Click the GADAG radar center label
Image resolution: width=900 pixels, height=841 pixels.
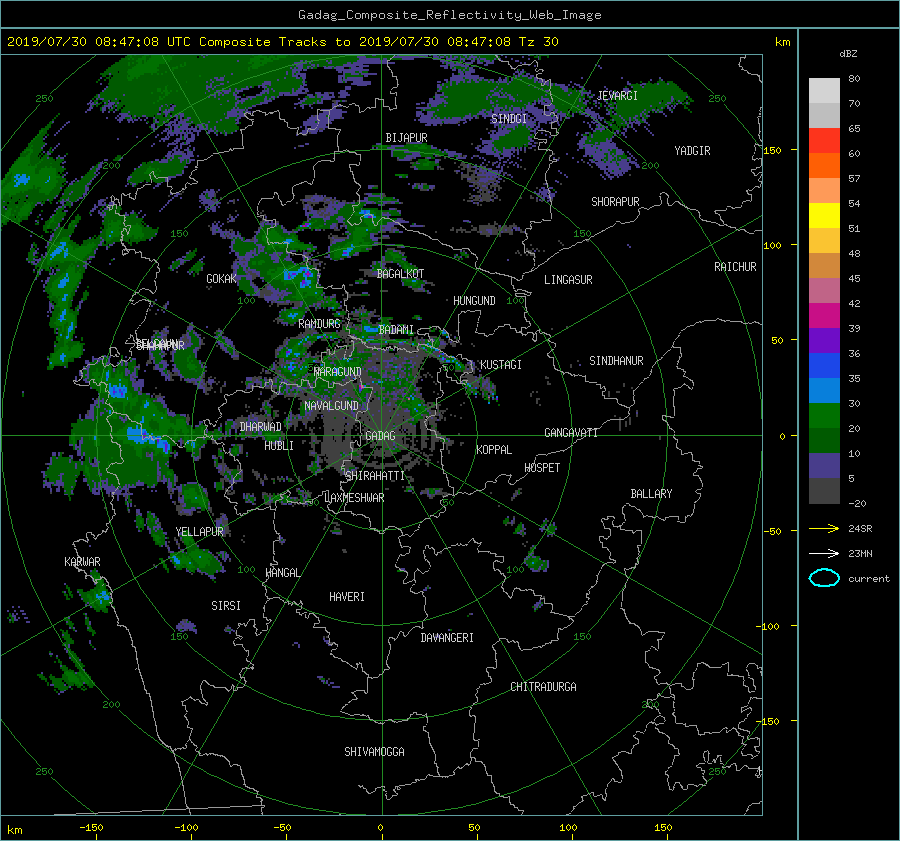(x=380, y=436)
